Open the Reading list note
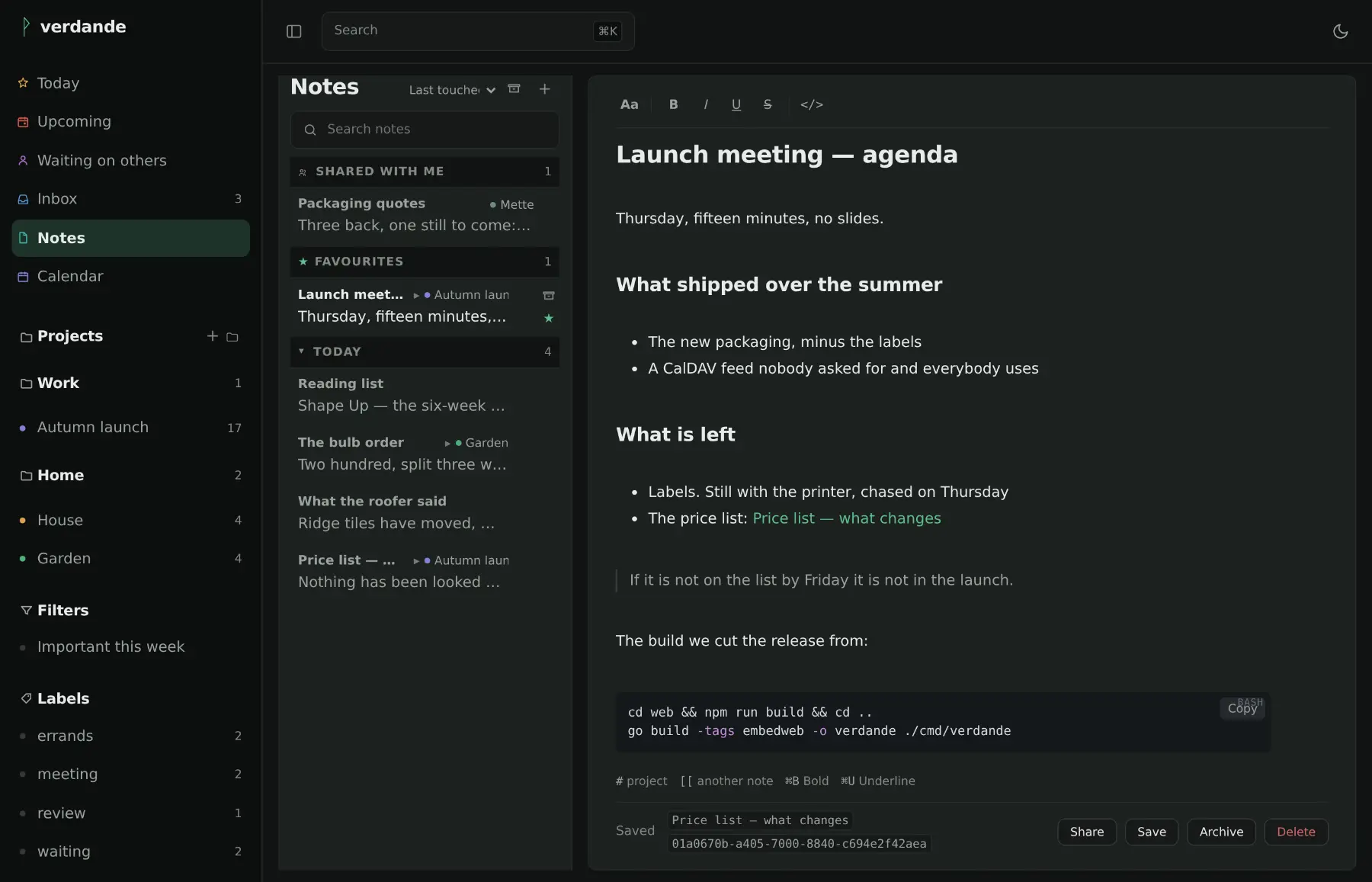This screenshot has width=1372, height=882. (425, 395)
